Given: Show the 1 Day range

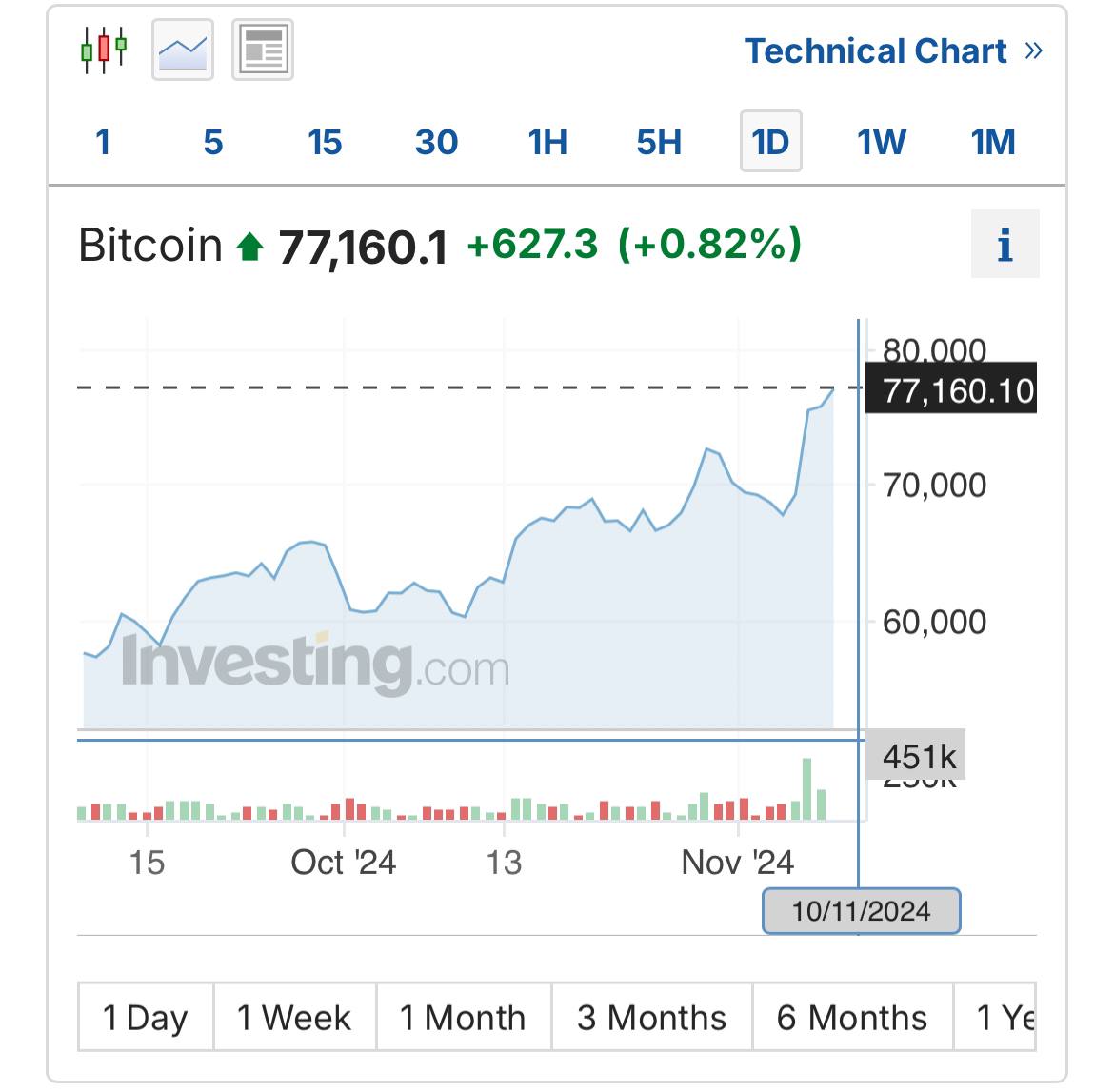Looking at the screenshot, I should click(146, 1018).
